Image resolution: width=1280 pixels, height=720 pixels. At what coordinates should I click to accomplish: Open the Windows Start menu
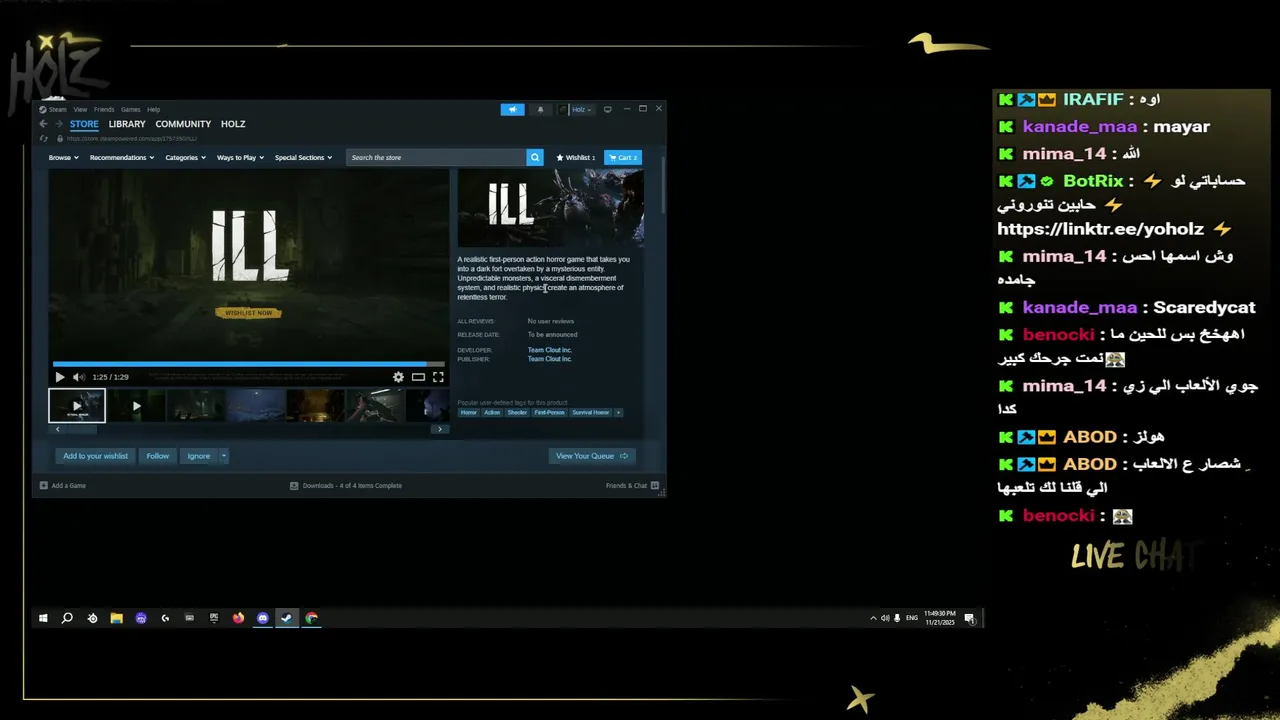(x=43, y=618)
